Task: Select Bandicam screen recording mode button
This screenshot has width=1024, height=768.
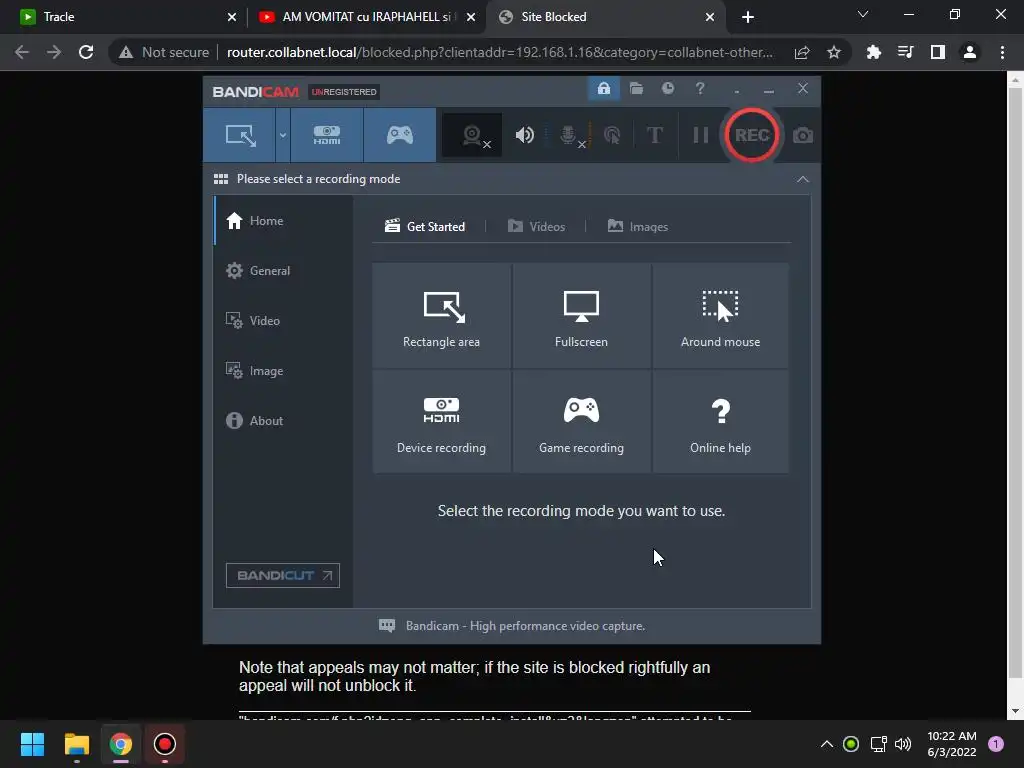Action: click(240, 135)
